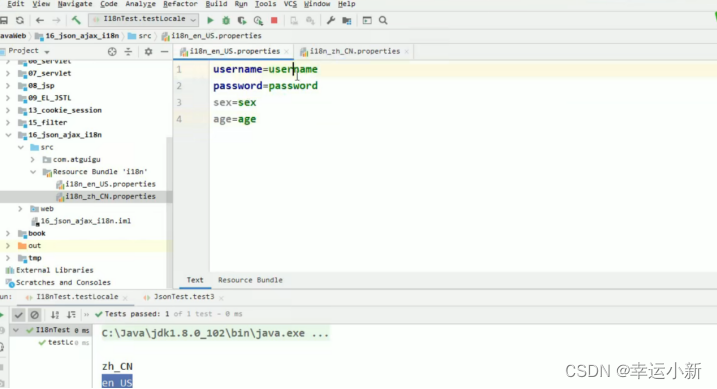Locate opened file in Project panel

pos(112,52)
